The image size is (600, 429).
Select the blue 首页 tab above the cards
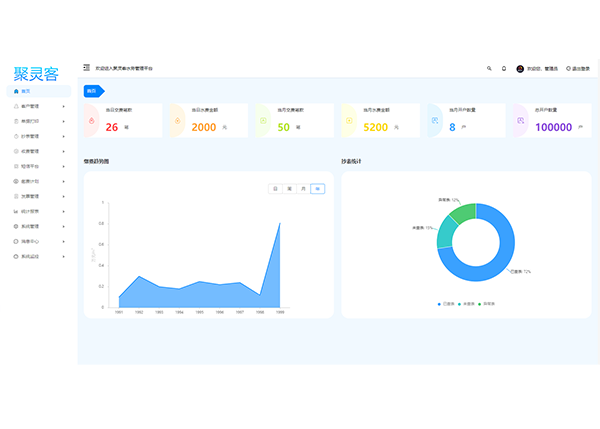93,91
